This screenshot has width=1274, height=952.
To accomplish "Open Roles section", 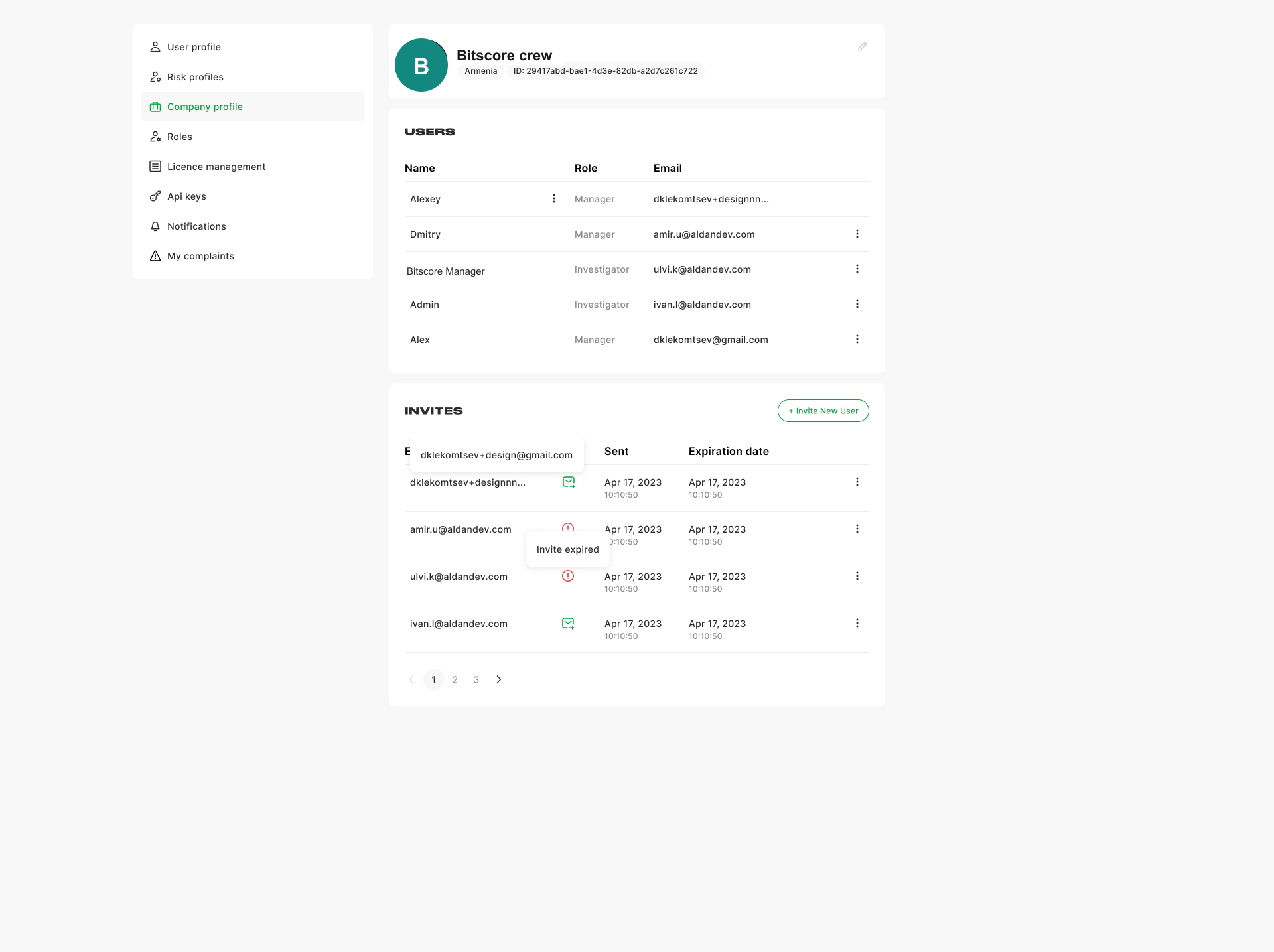I will coord(253,137).
